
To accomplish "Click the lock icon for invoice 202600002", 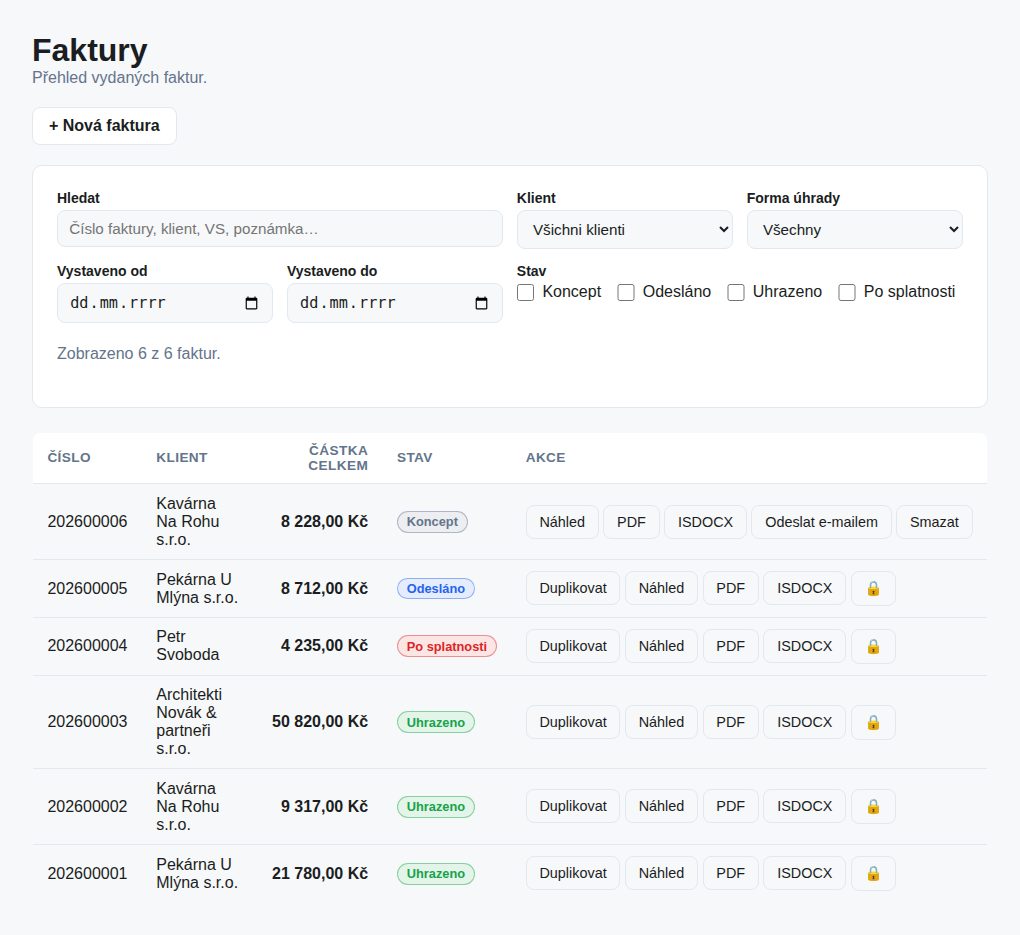I will (x=873, y=806).
